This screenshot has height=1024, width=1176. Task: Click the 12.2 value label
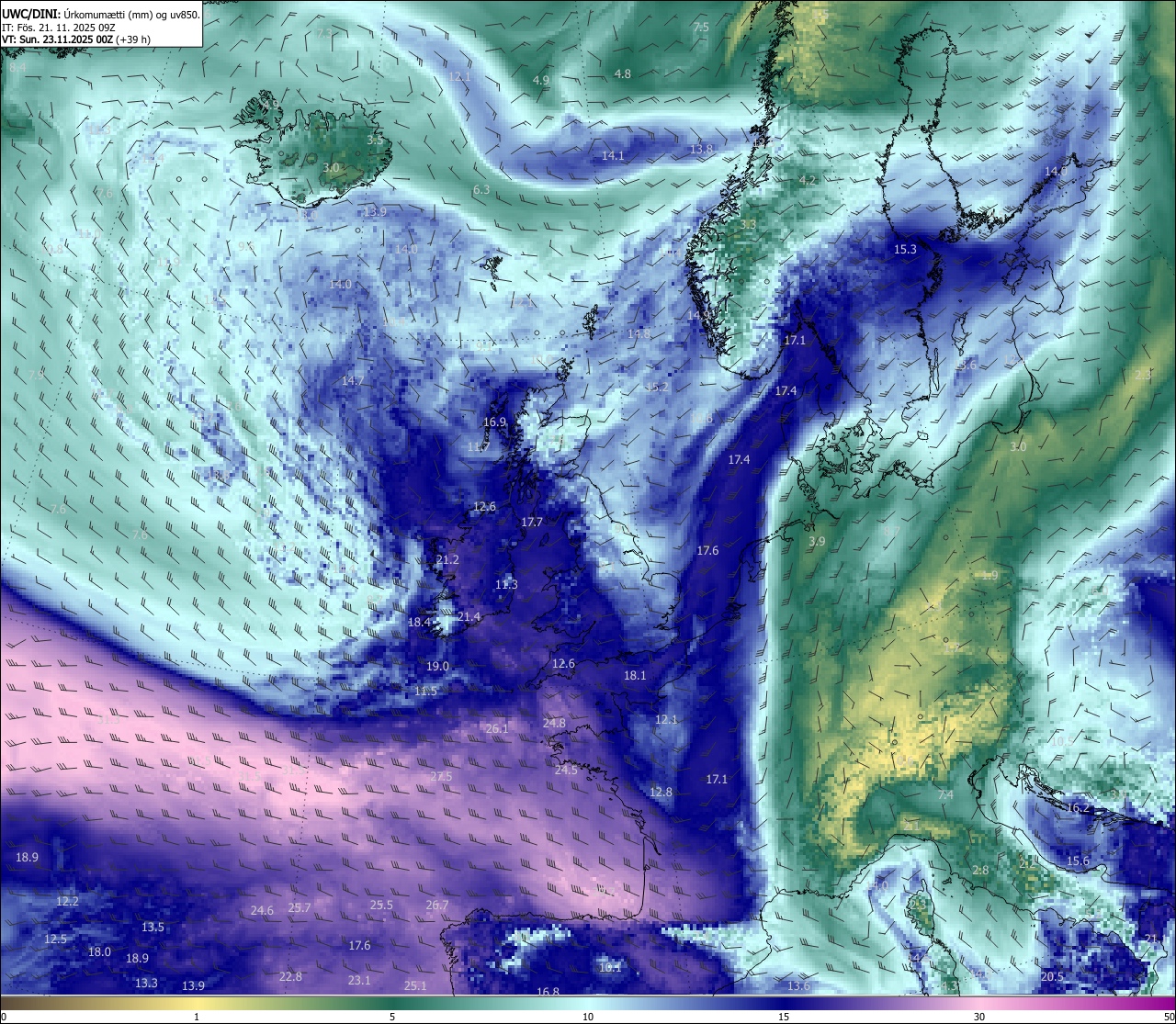coord(67,901)
